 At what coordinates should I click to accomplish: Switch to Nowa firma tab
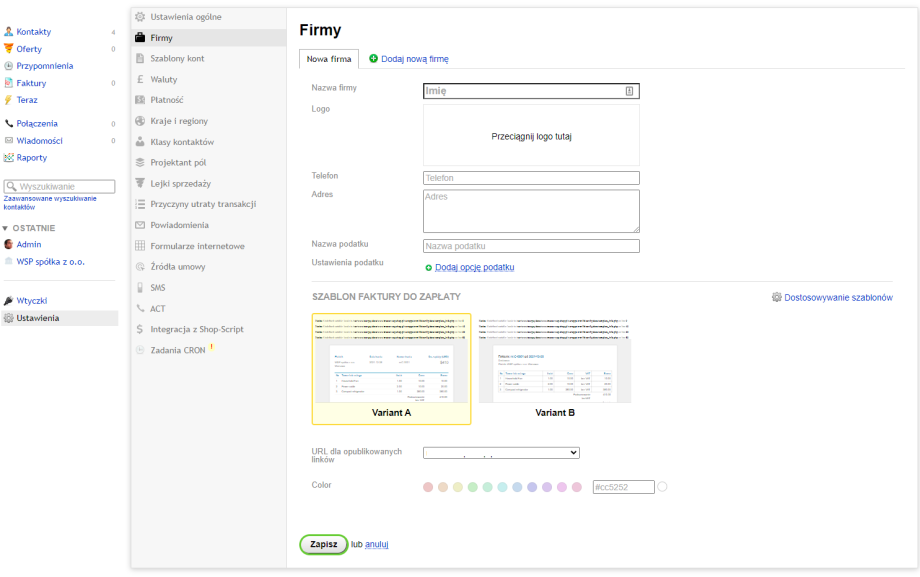pyautogui.click(x=329, y=59)
